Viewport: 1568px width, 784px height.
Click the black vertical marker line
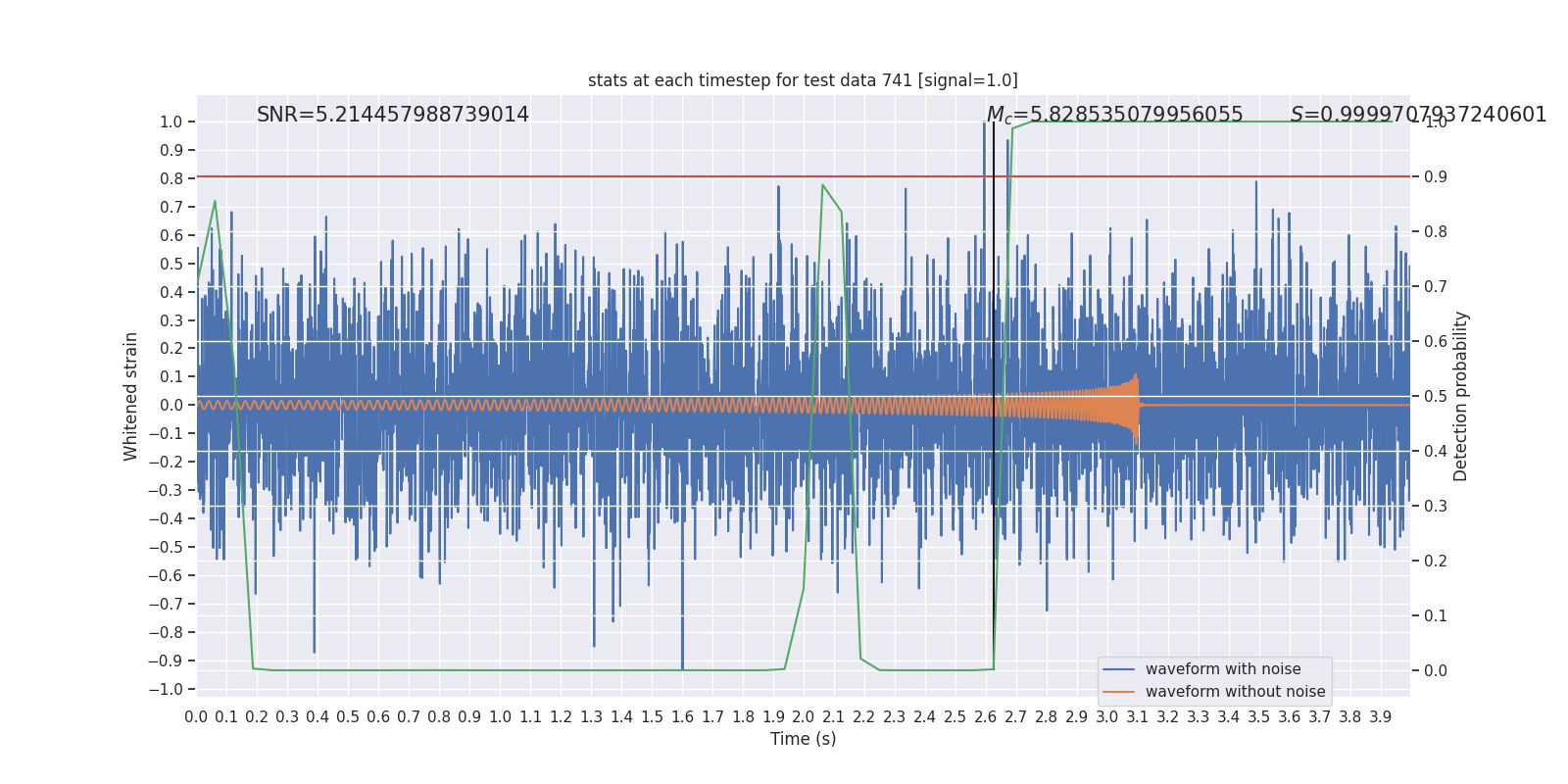tap(994, 294)
